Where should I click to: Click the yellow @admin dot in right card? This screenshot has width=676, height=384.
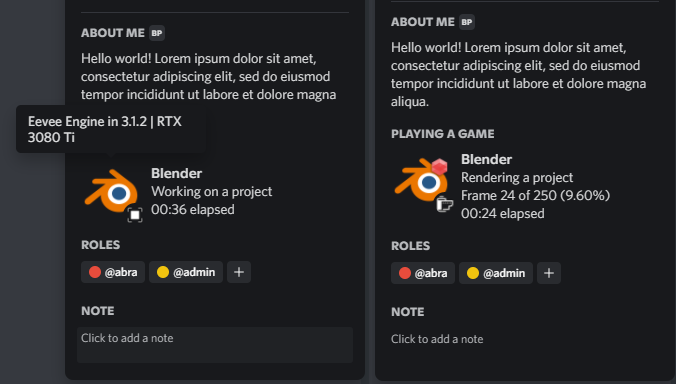pos(473,273)
